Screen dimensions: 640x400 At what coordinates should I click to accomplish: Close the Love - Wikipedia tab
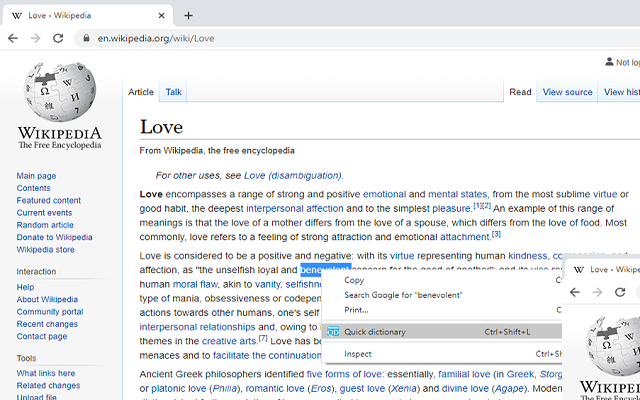pyautogui.click(x=162, y=16)
